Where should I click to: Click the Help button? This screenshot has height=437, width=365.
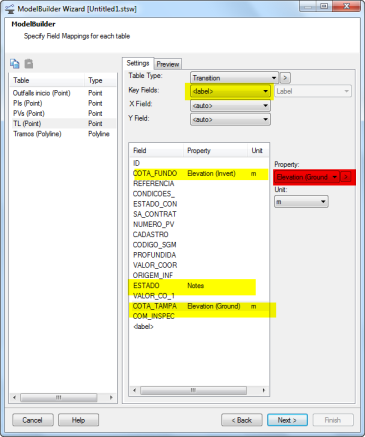[78, 420]
